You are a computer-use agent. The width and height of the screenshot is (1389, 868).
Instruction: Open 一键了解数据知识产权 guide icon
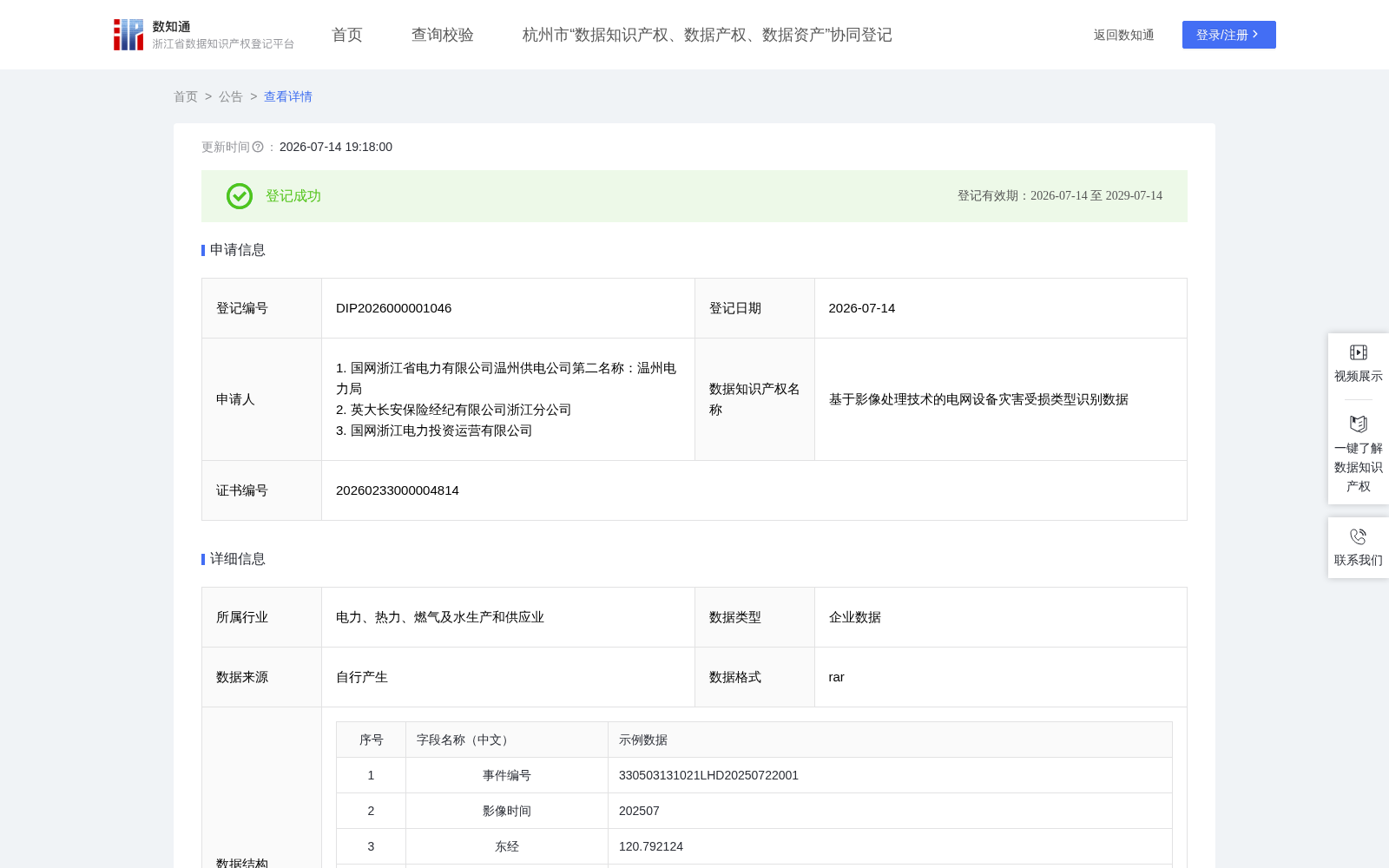pyautogui.click(x=1359, y=424)
